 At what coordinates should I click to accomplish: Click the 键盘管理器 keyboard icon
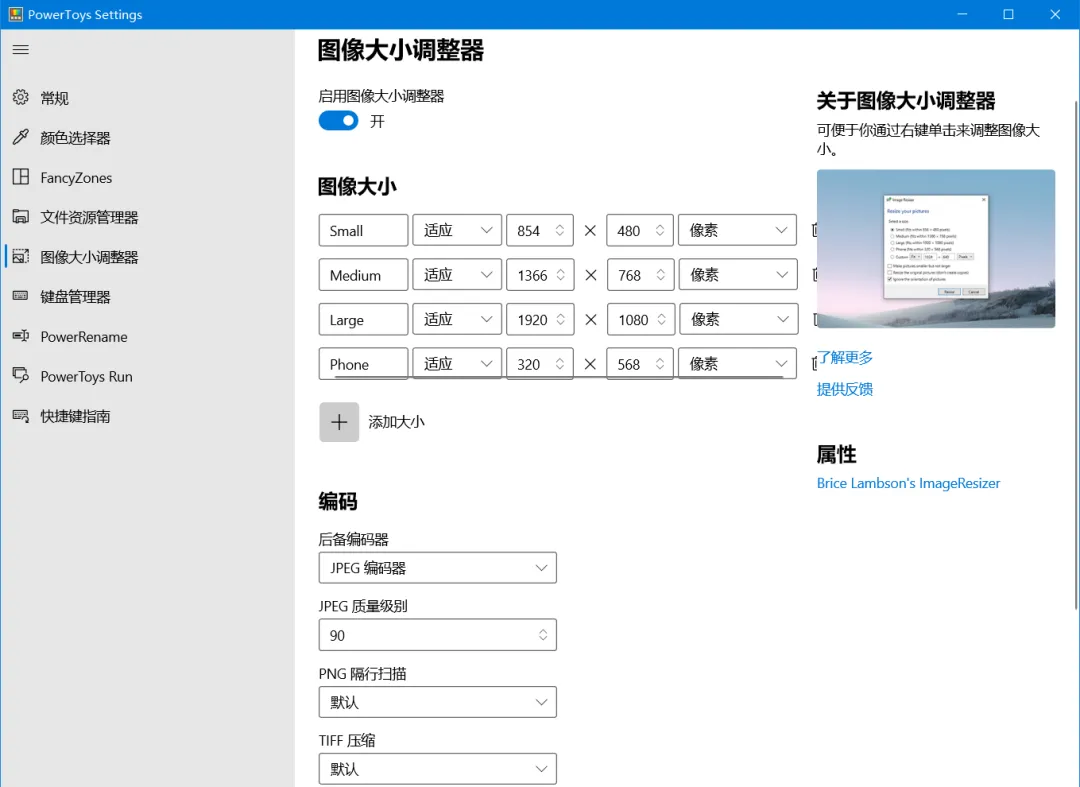pos(21,296)
